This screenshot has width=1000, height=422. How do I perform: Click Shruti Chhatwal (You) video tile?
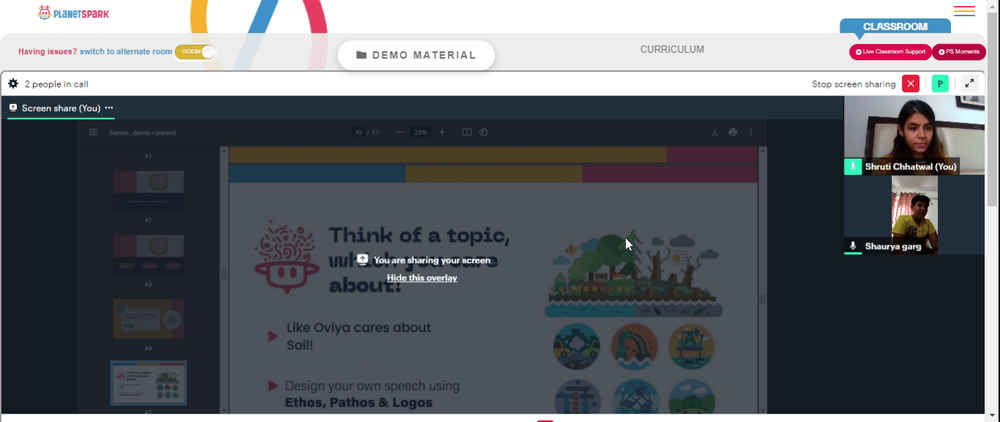click(914, 135)
